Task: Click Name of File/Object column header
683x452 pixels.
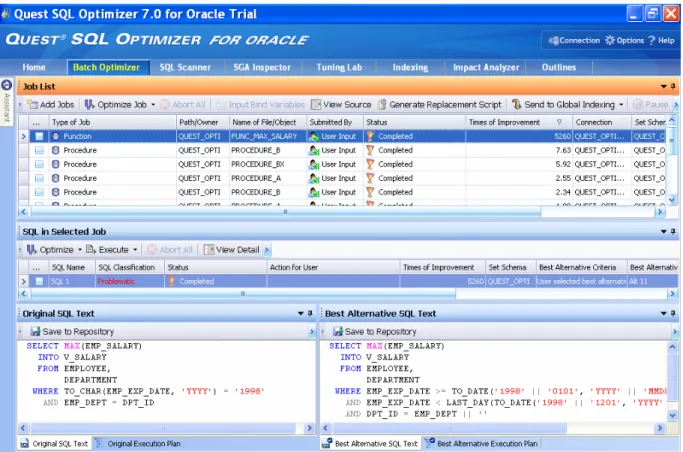Action: pyautogui.click(x=268, y=122)
